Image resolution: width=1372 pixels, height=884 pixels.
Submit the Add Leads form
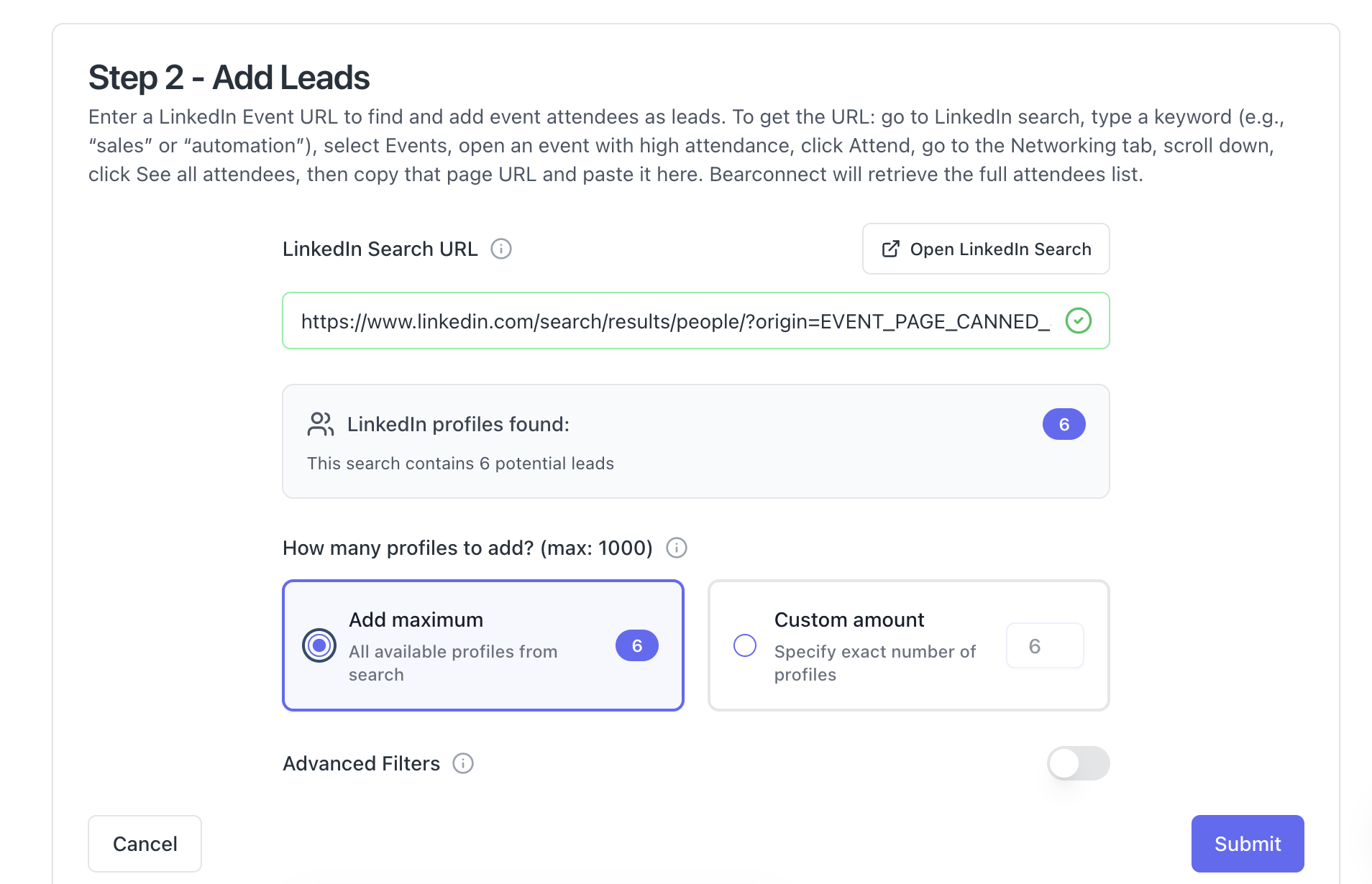pyautogui.click(x=1248, y=844)
